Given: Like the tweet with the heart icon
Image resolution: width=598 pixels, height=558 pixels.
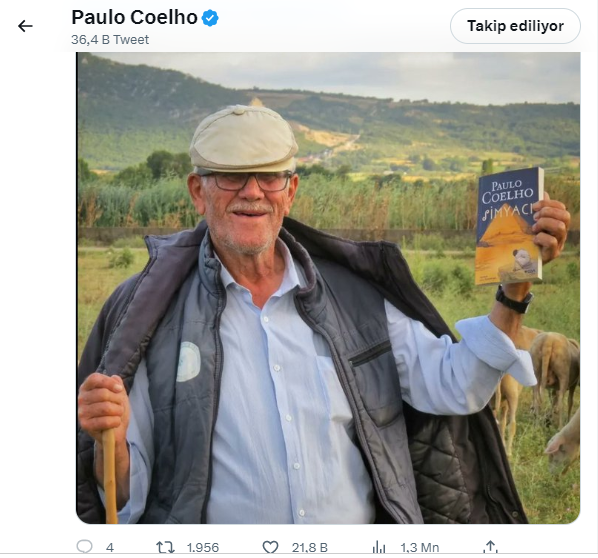Looking at the screenshot, I should pos(270,547).
